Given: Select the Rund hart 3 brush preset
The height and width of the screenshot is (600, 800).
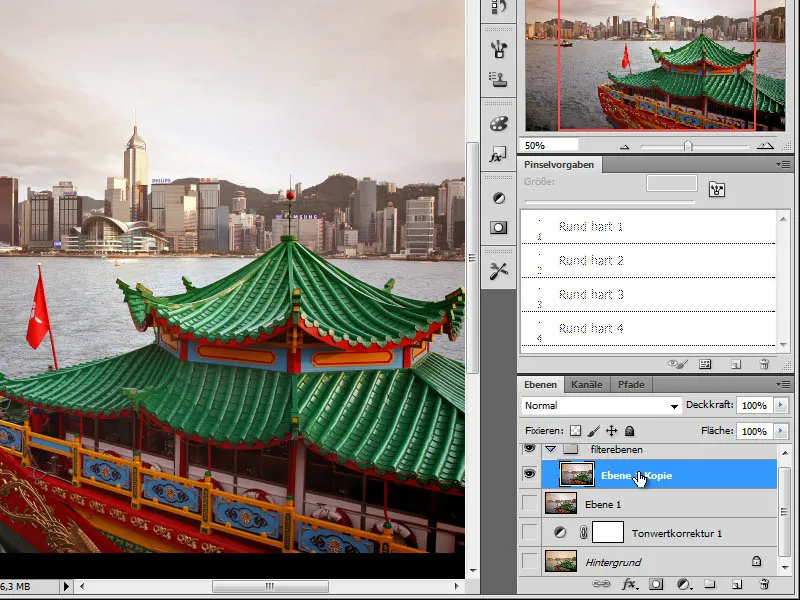Looking at the screenshot, I should [x=591, y=294].
